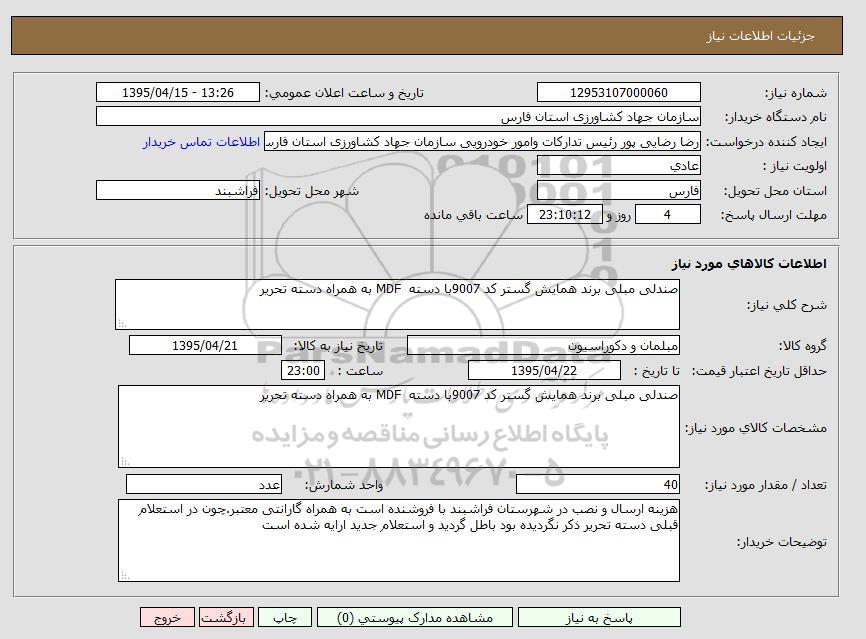Click the quantity field showing 40

point(598,484)
